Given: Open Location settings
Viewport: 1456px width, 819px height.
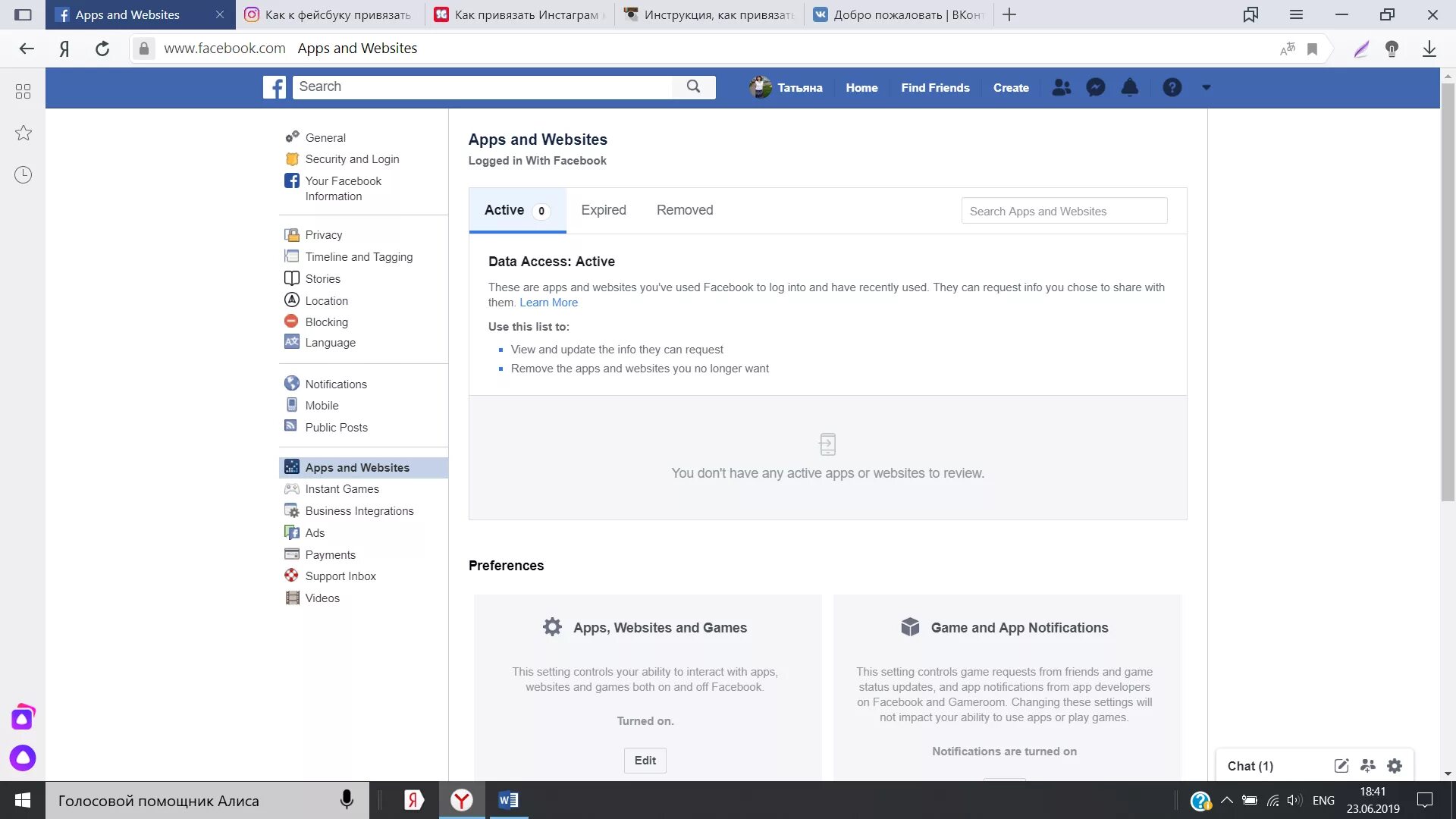Looking at the screenshot, I should tap(327, 301).
